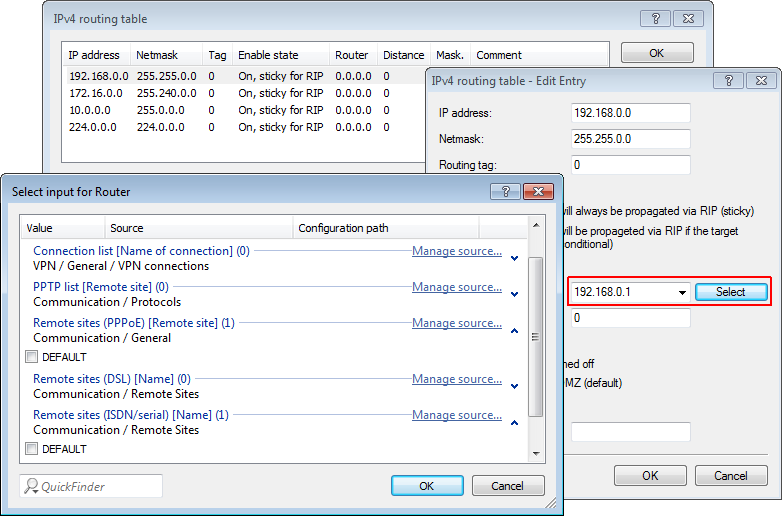Open the Router dropdown showing 192.168.0.1

coord(682,292)
